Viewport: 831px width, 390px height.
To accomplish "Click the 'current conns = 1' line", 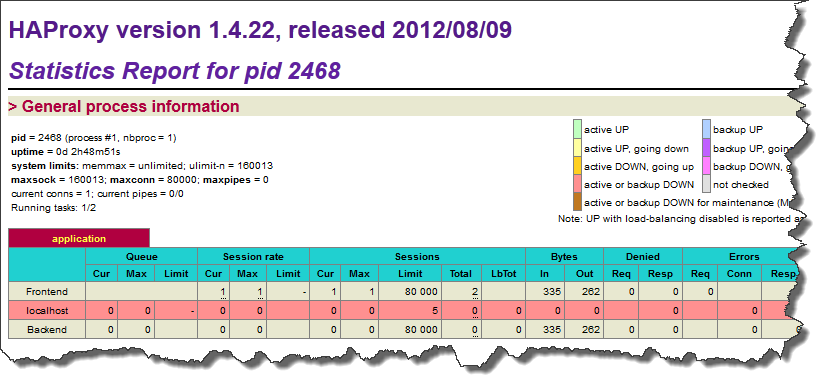I will (98, 193).
